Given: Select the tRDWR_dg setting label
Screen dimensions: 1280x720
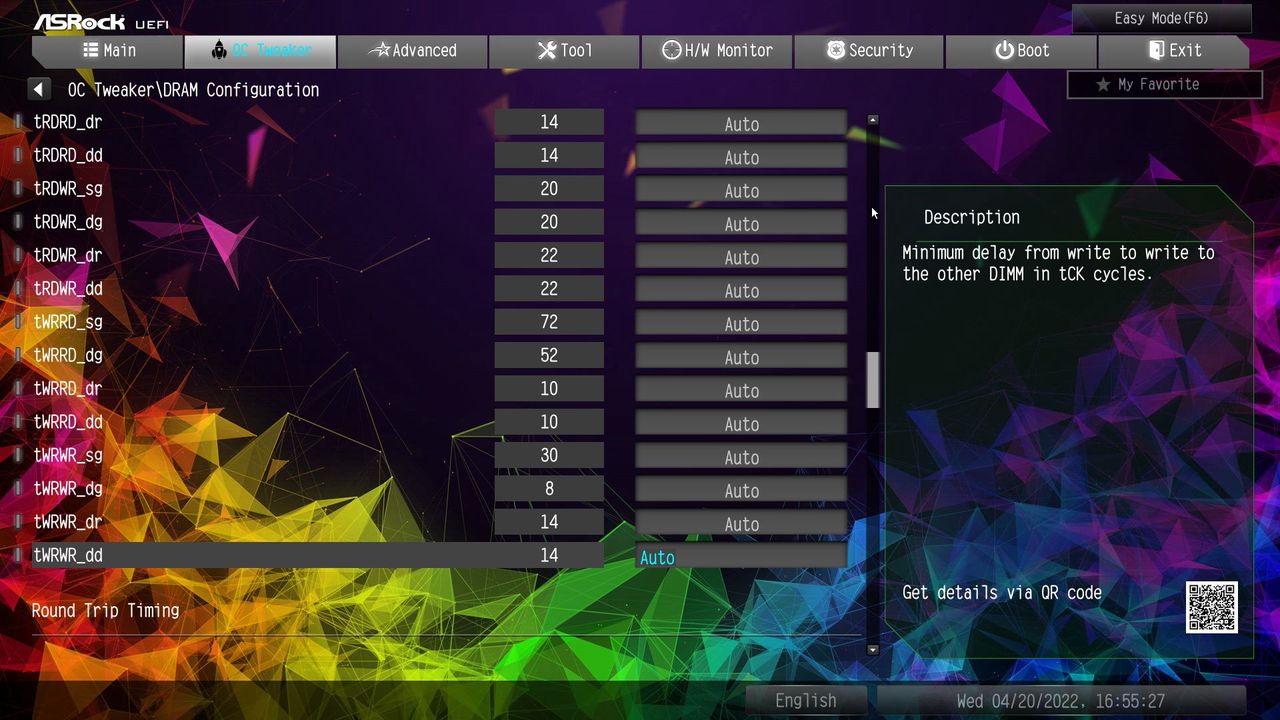Looking at the screenshot, I should 68,222.
